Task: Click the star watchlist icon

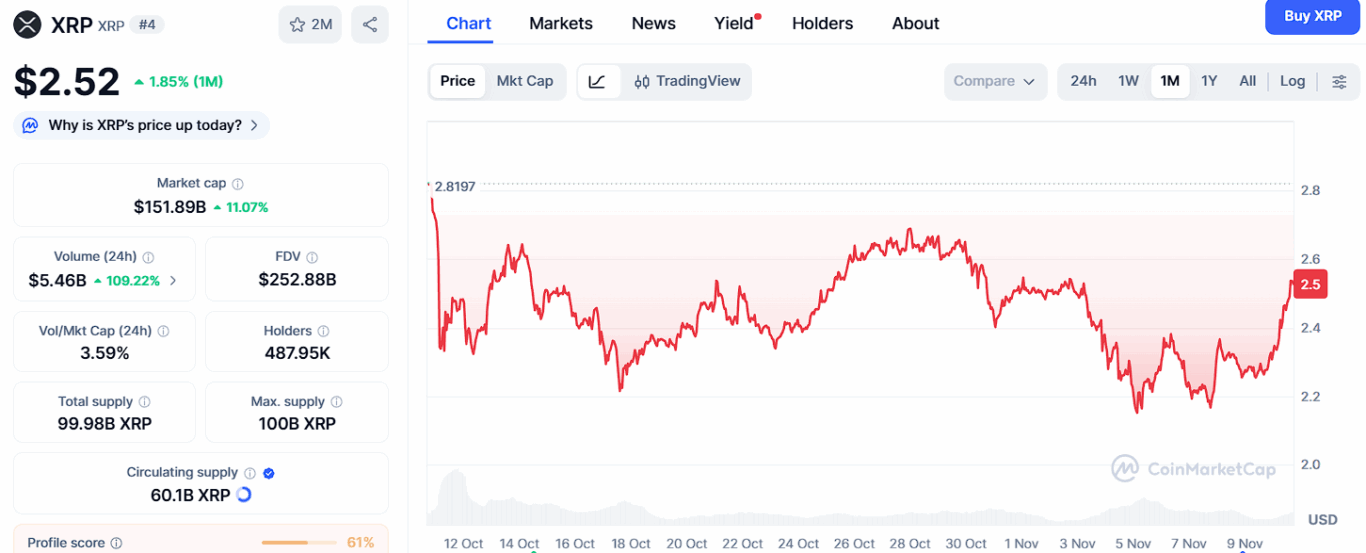Action: pyautogui.click(x=297, y=25)
